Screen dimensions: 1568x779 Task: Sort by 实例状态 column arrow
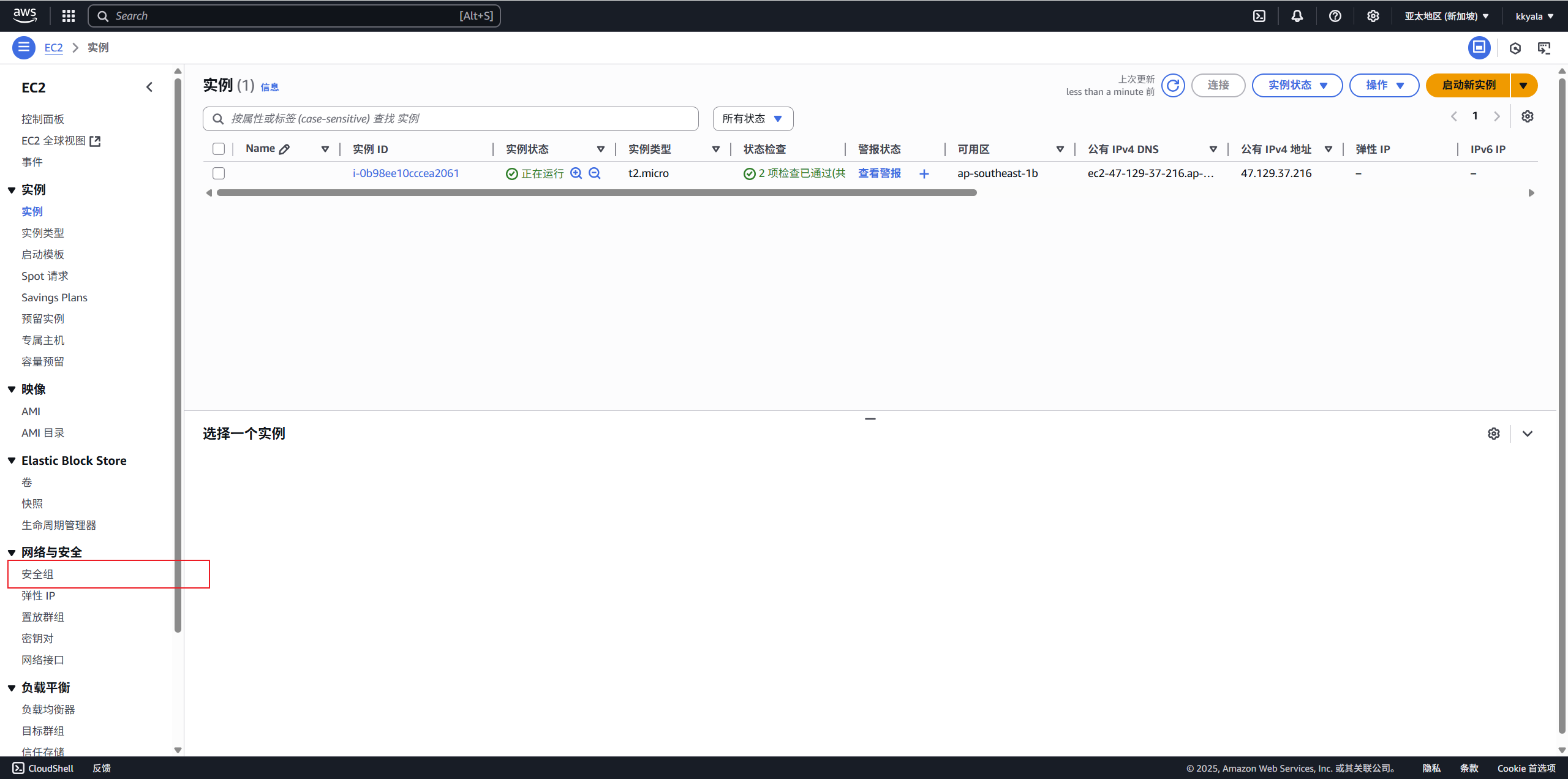(x=601, y=149)
